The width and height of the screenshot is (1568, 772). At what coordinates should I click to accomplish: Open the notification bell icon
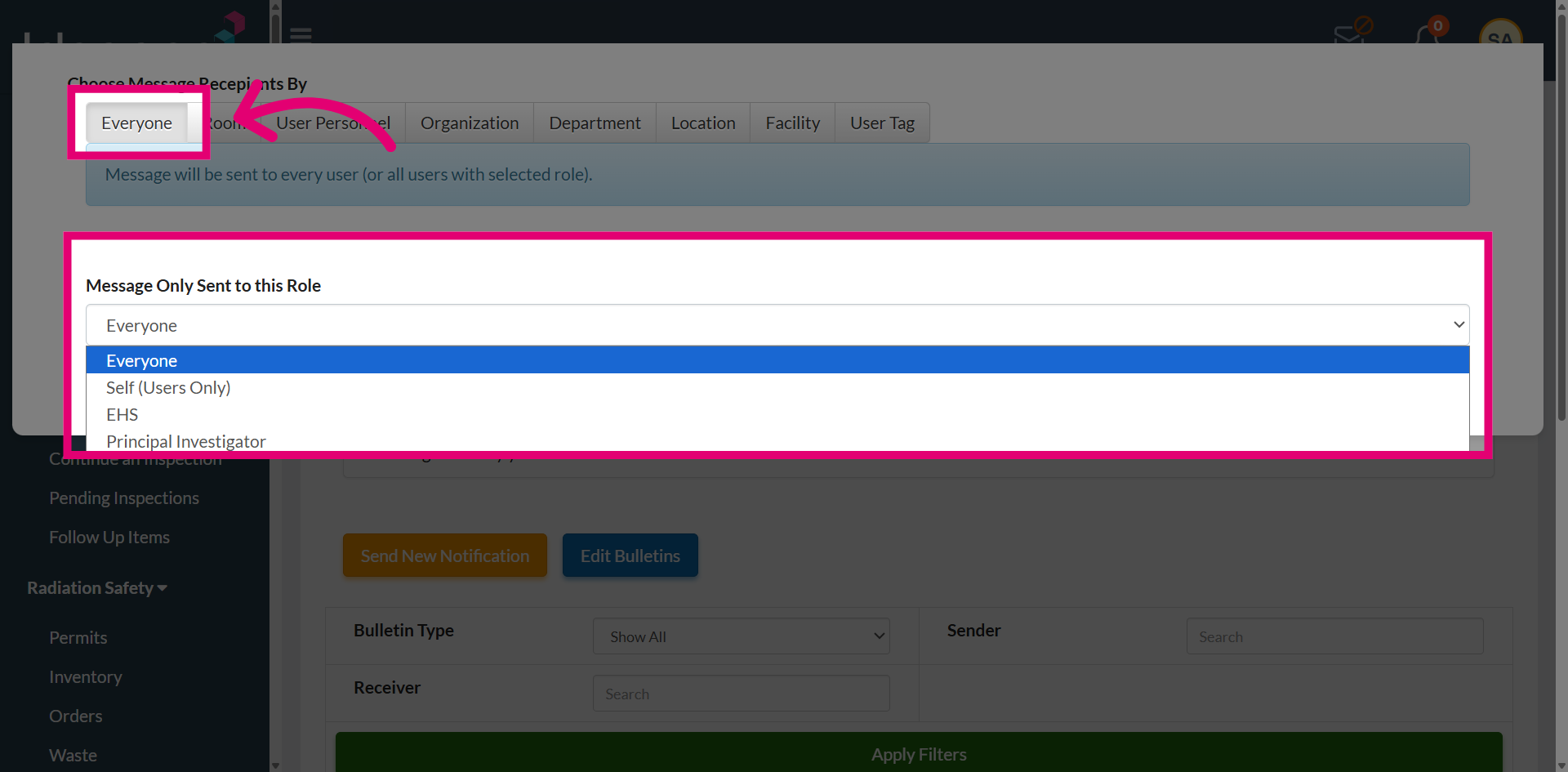tap(1428, 34)
